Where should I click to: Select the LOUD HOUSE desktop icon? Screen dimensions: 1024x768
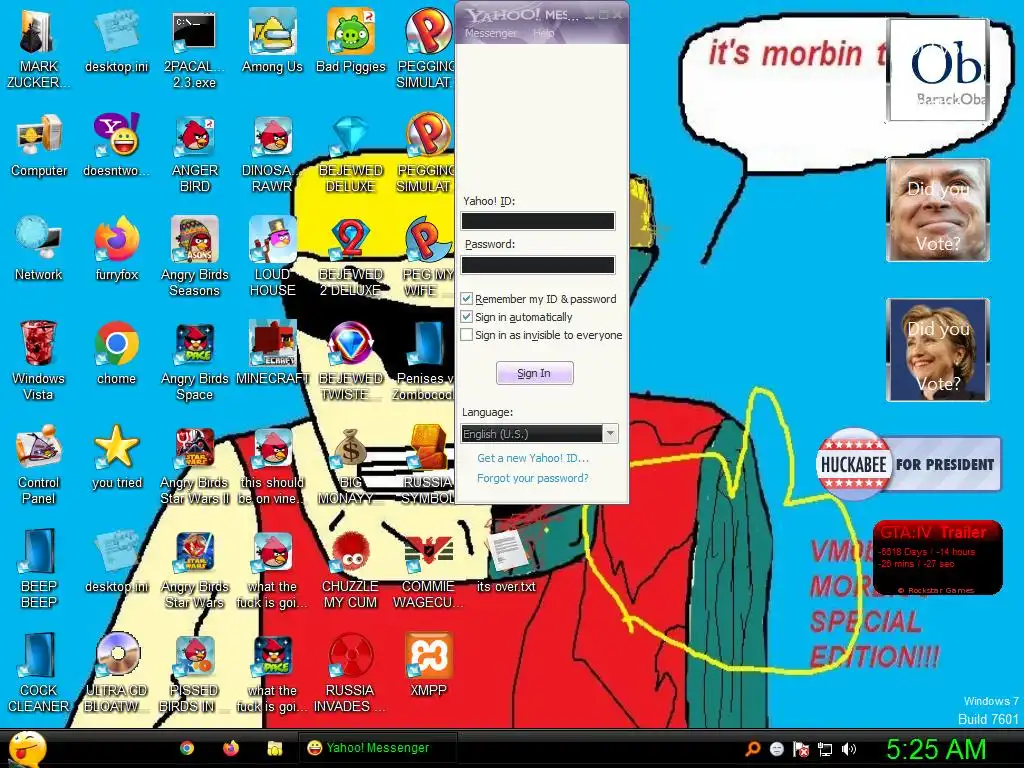(272, 256)
